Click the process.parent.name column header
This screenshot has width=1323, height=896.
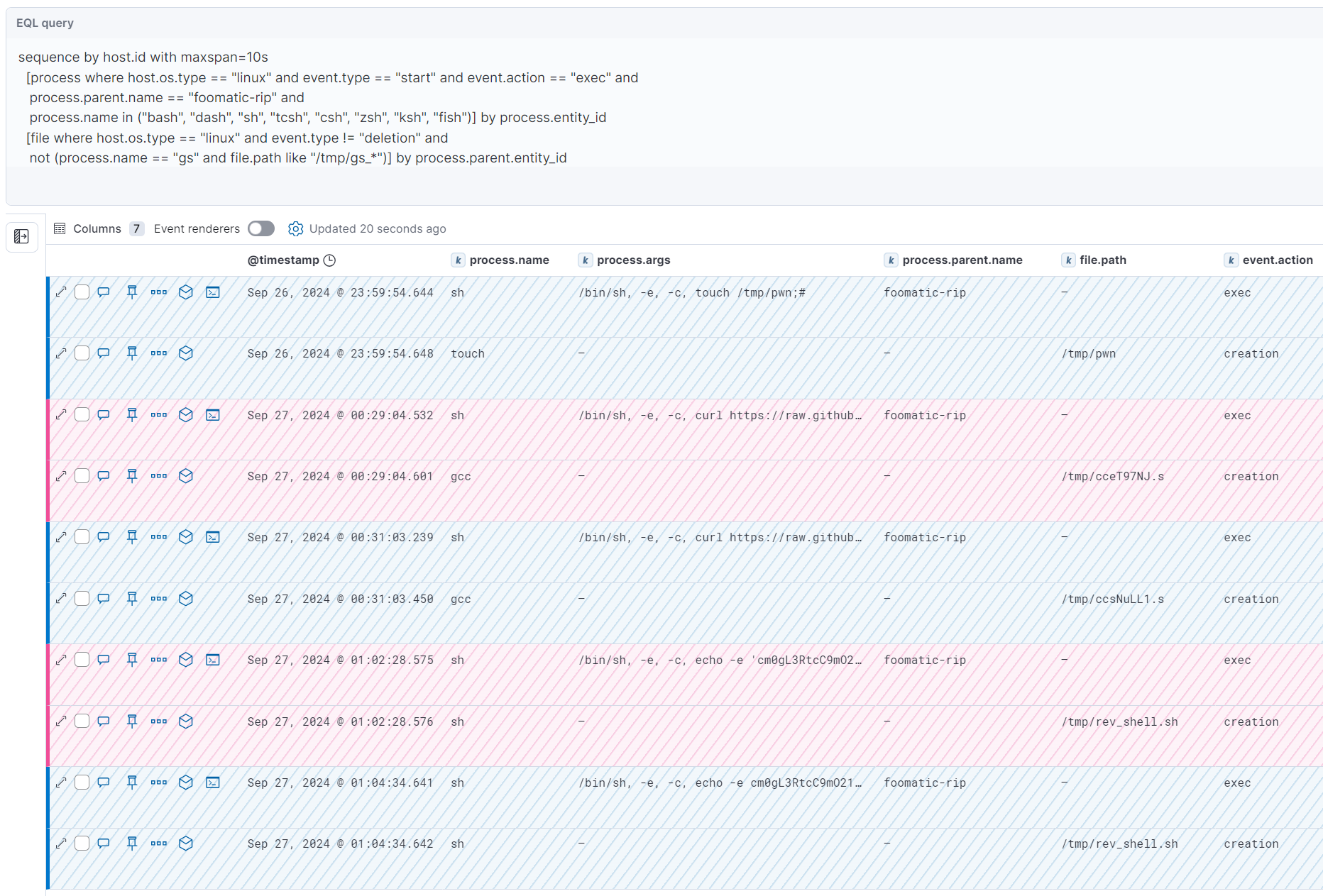pos(962,260)
